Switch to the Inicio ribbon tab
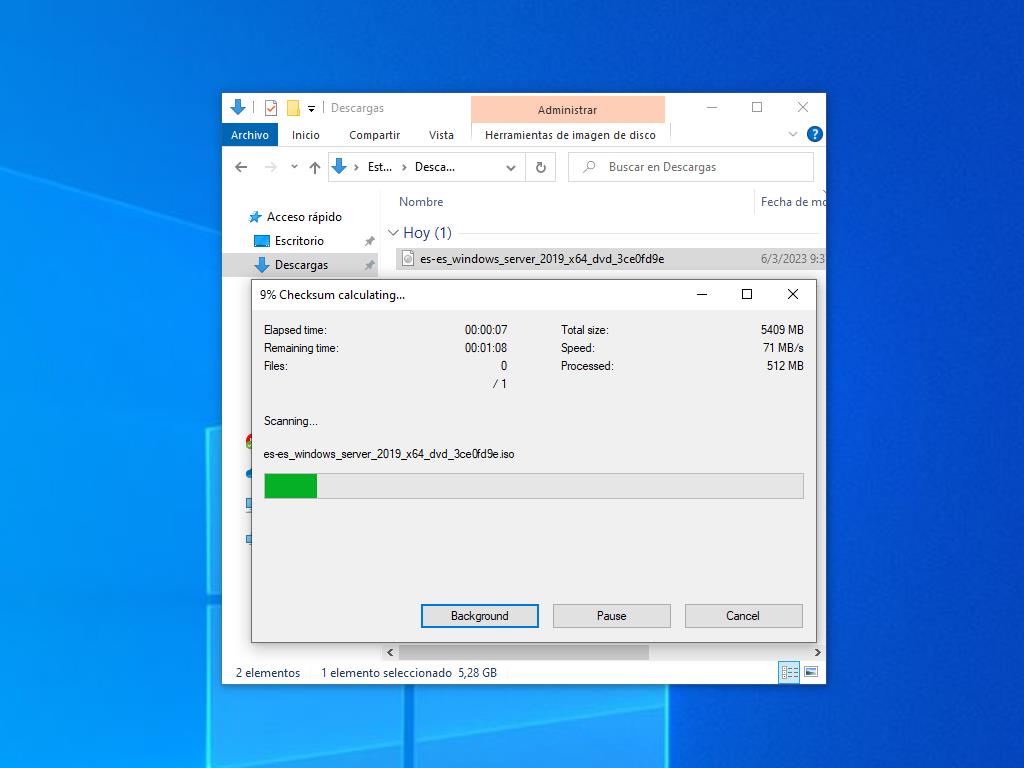 point(306,135)
